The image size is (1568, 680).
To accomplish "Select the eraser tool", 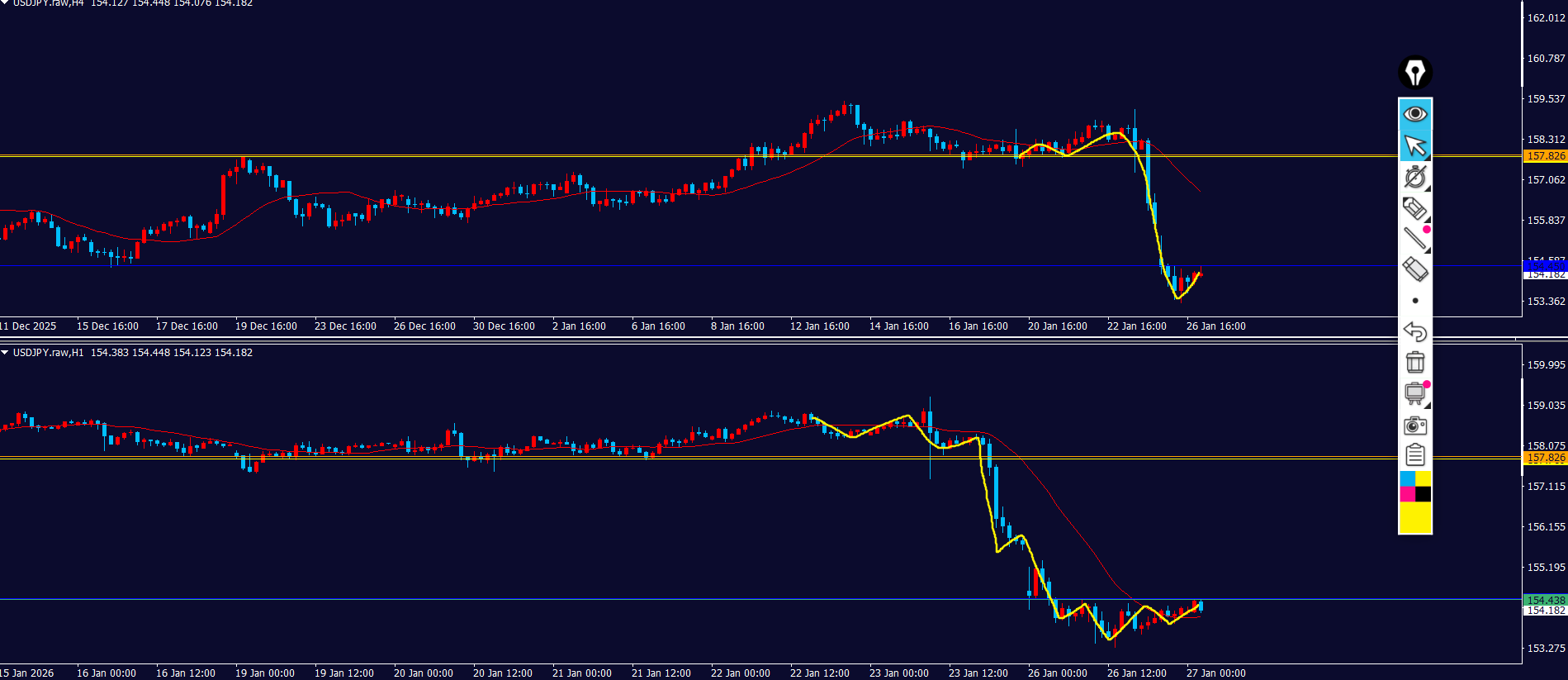I will [1414, 269].
